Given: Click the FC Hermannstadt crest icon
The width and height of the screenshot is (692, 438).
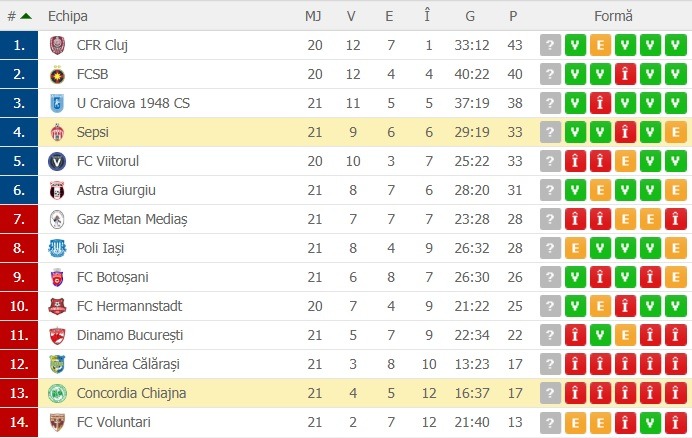Looking at the screenshot, I should pyautogui.click(x=57, y=306).
